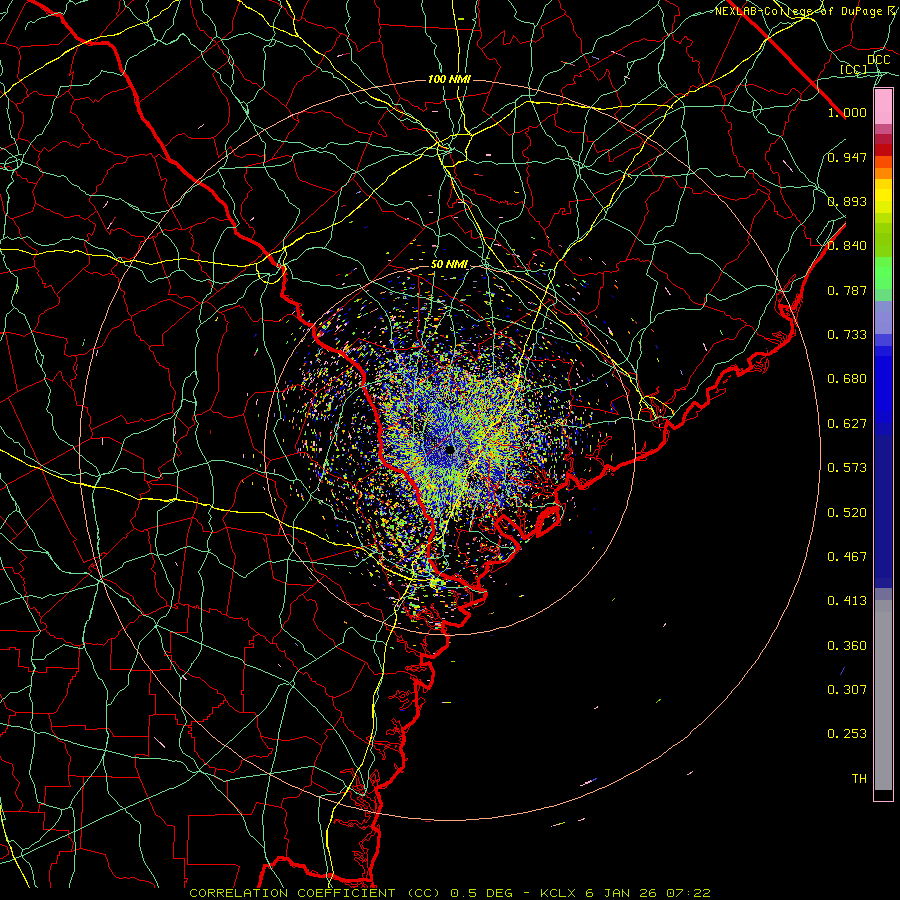Select the 0.467 legend value
This screenshot has height=900, width=900.
847,557
